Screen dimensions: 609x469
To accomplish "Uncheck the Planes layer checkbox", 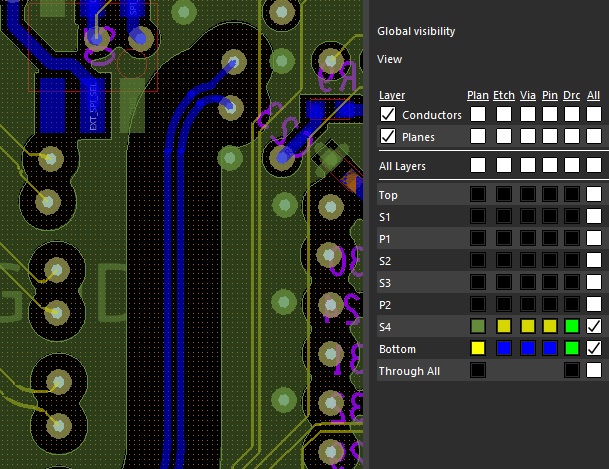I will (387, 136).
